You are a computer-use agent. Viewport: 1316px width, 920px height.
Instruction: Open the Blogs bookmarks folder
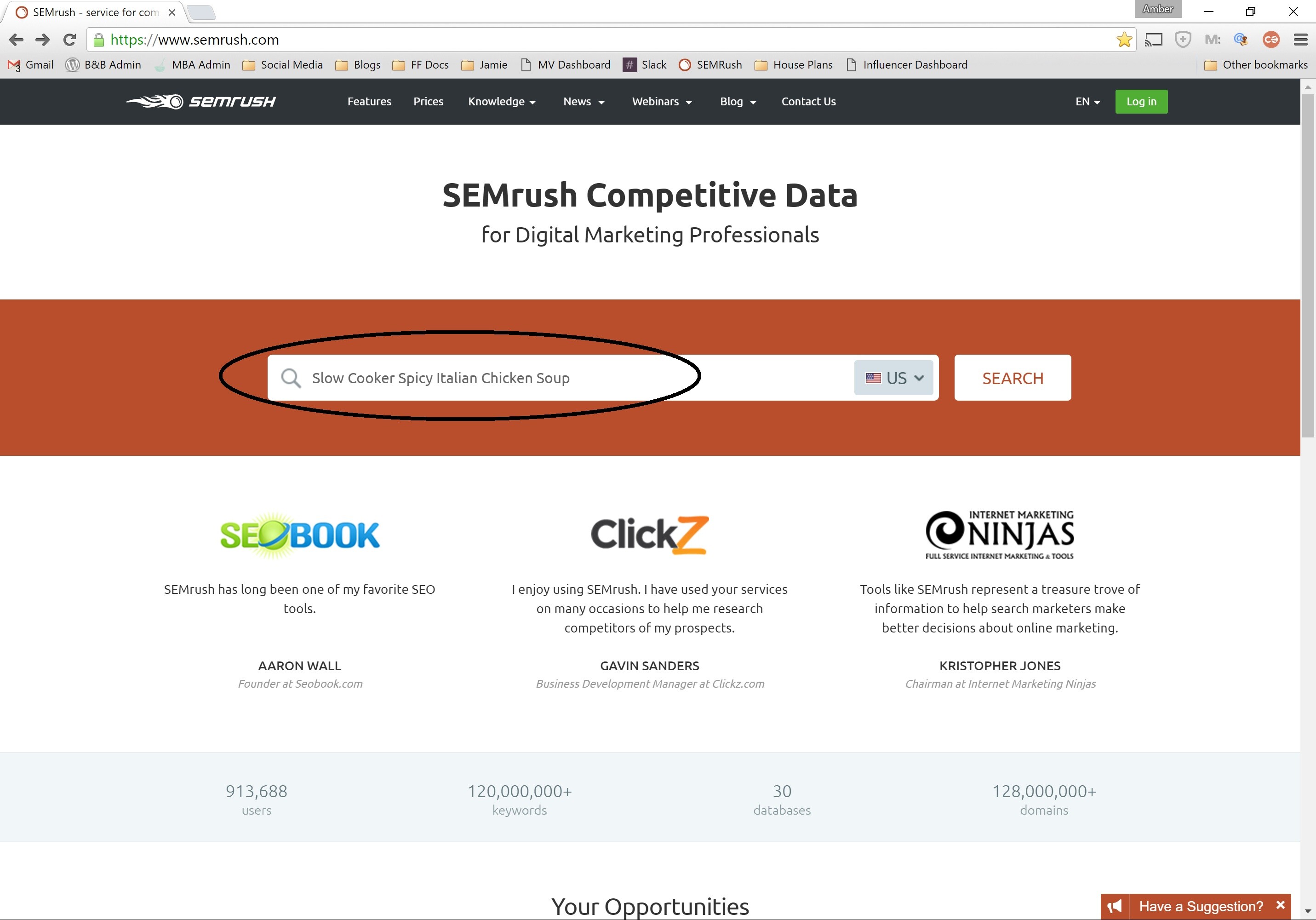tap(358, 65)
